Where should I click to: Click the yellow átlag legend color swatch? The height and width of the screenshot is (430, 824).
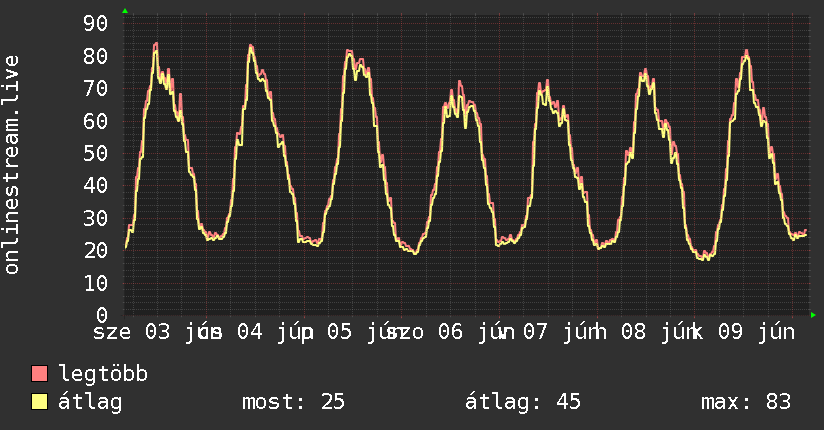39,402
